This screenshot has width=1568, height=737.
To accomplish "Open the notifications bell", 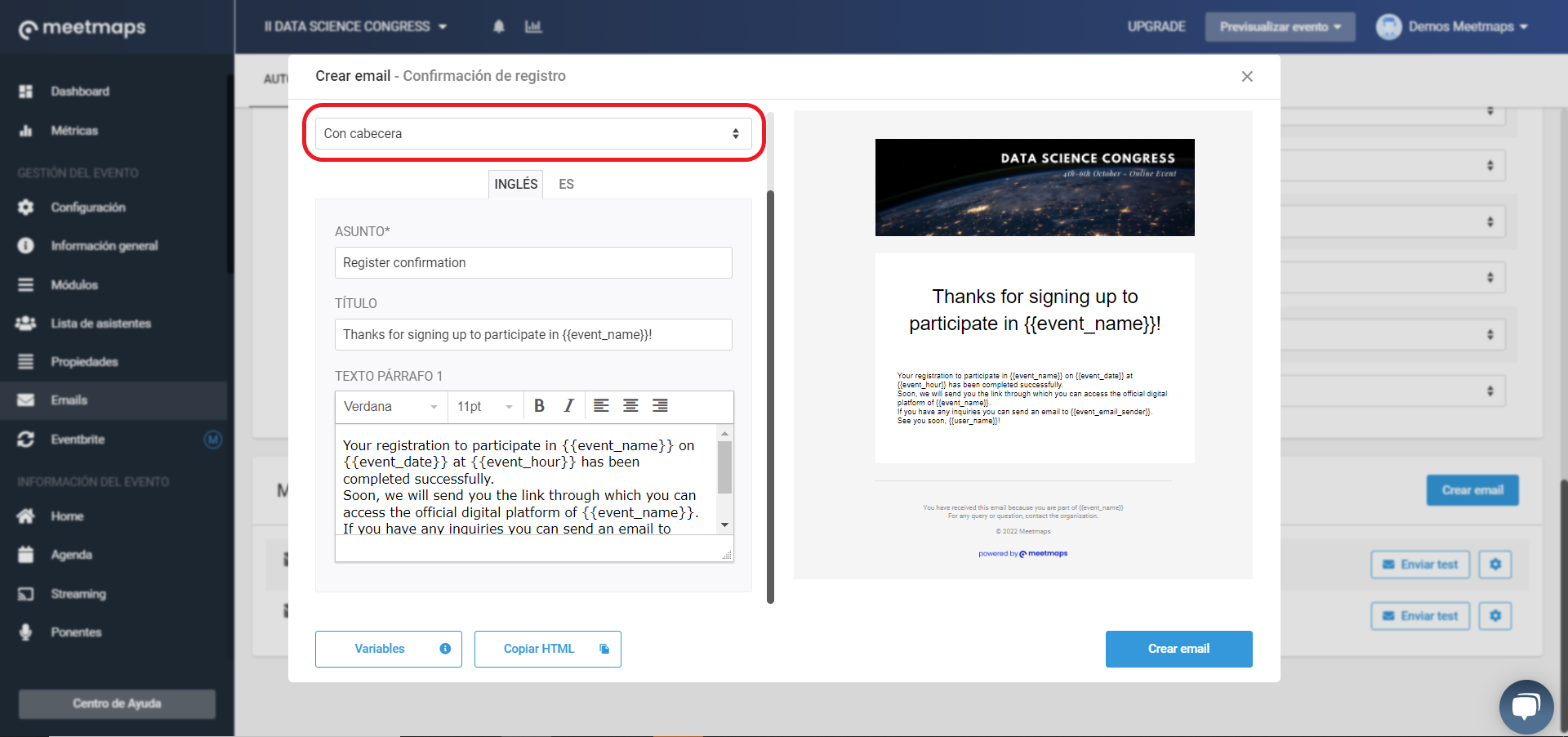I will tap(499, 27).
